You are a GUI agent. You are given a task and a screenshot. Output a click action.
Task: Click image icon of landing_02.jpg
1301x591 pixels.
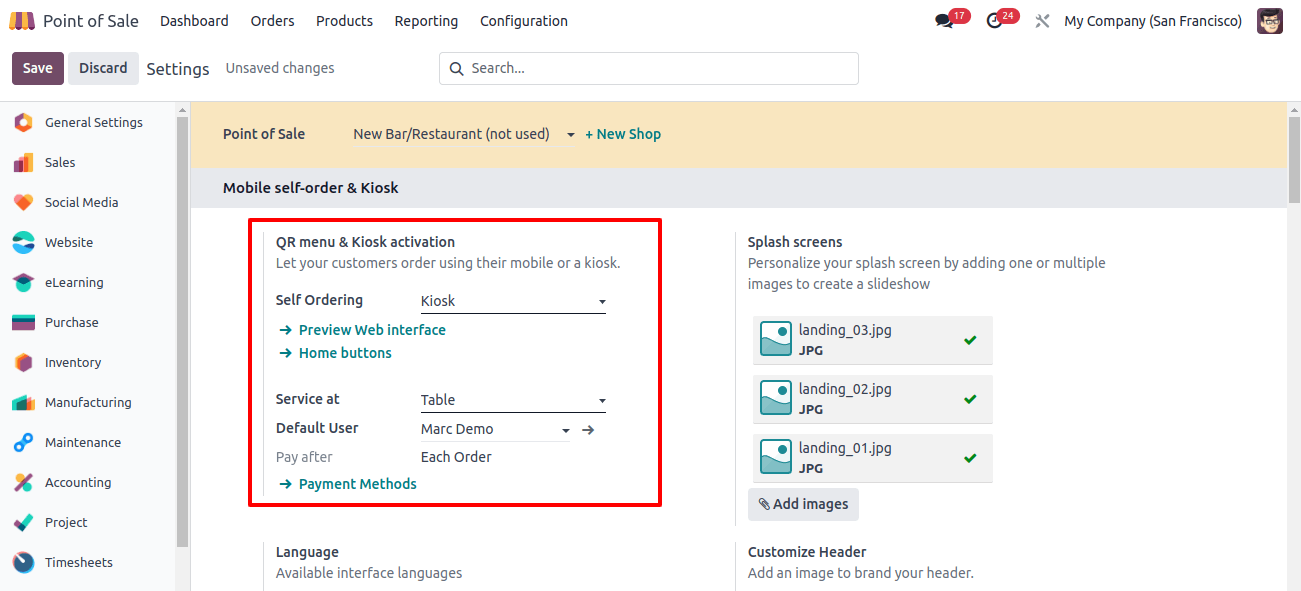pos(776,398)
